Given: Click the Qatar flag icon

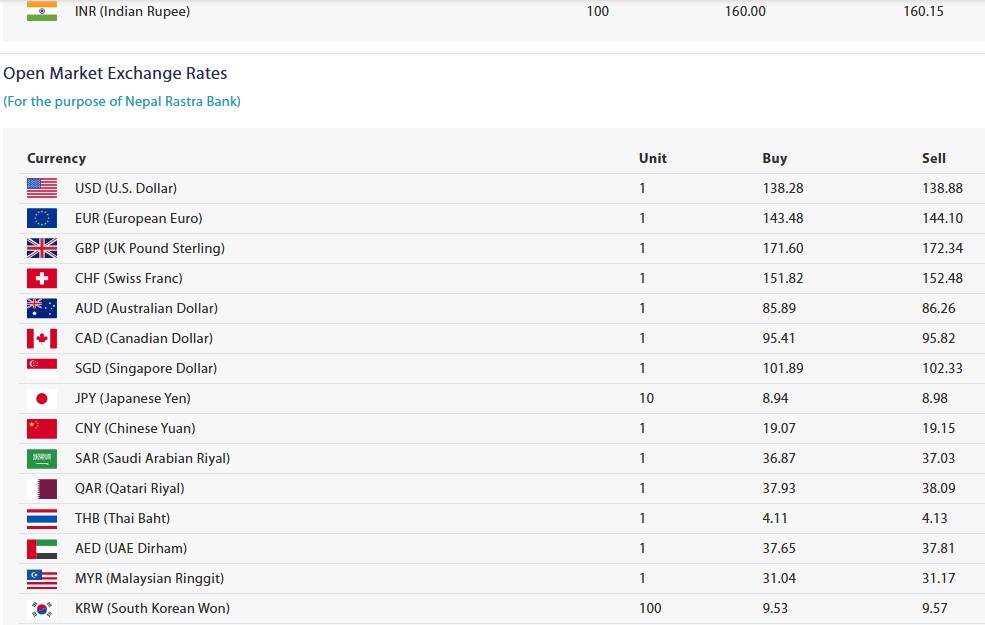Looking at the screenshot, I should coord(42,488).
